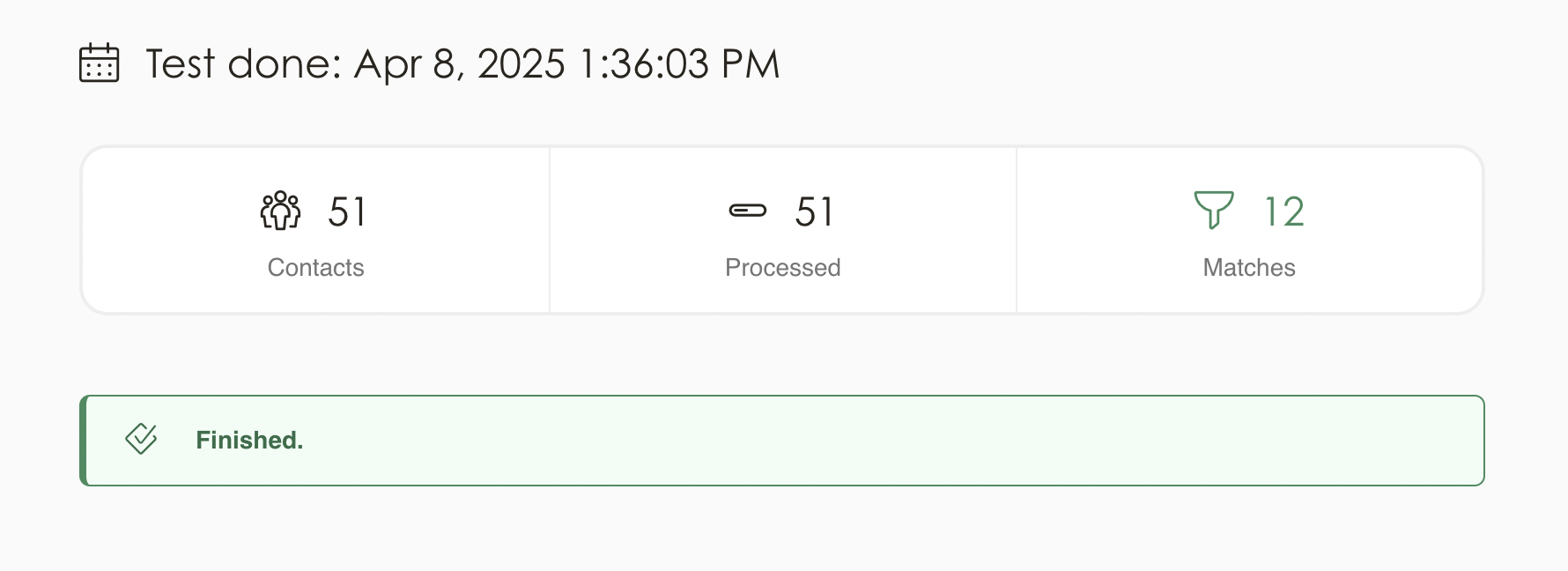The height and width of the screenshot is (571, 1568).
Task: Click the divider between Processed and Matches
Action: pos(1017,230)
